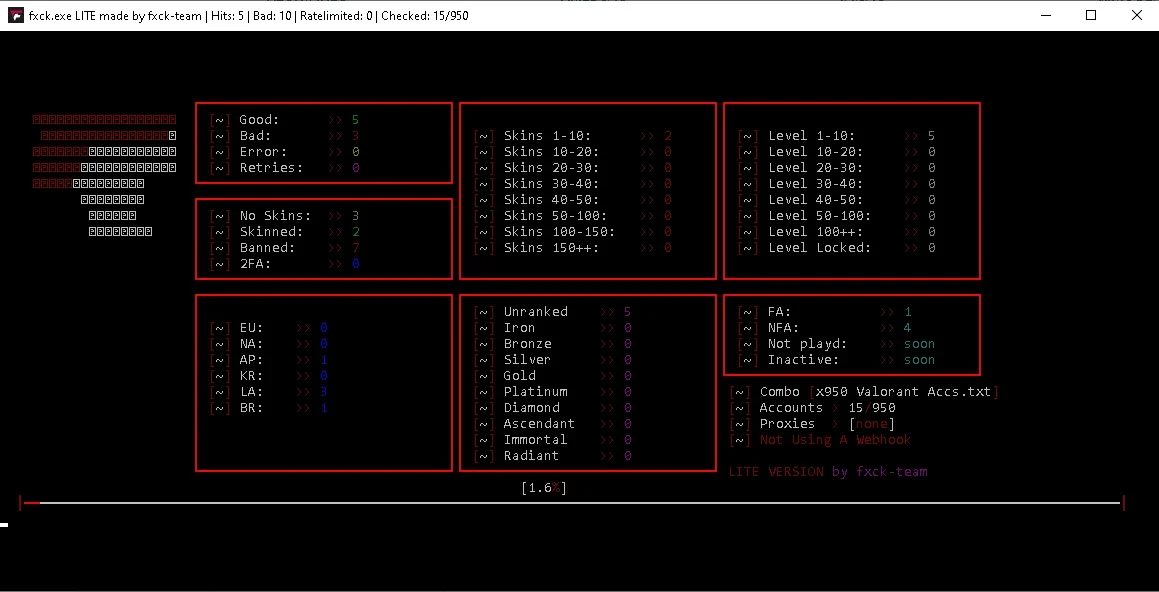Click the 'NA:' region label

251,344
